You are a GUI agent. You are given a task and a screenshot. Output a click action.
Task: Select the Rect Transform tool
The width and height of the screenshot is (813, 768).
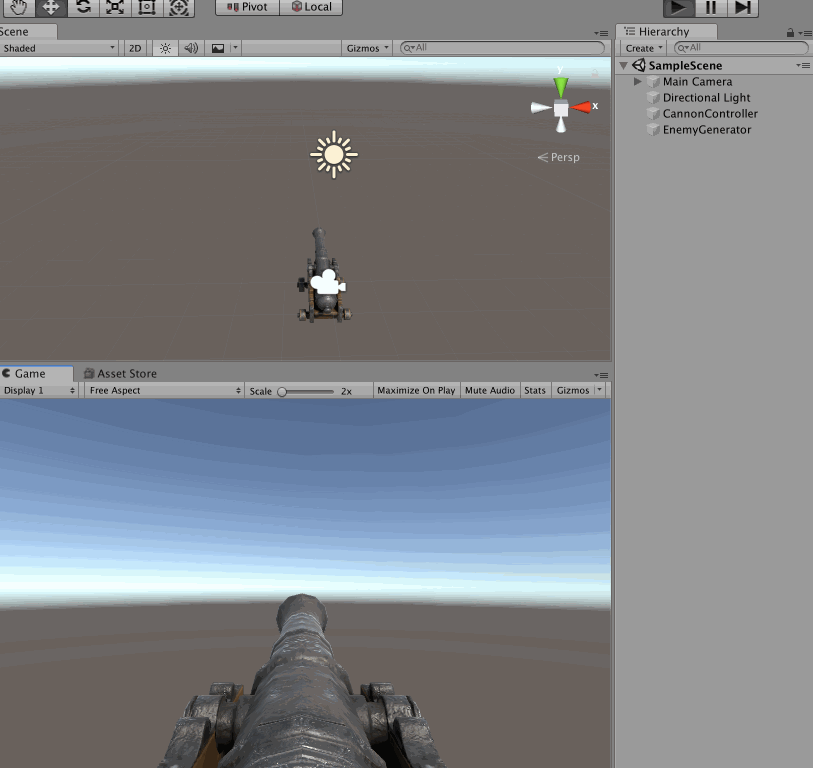click(146, 7)
